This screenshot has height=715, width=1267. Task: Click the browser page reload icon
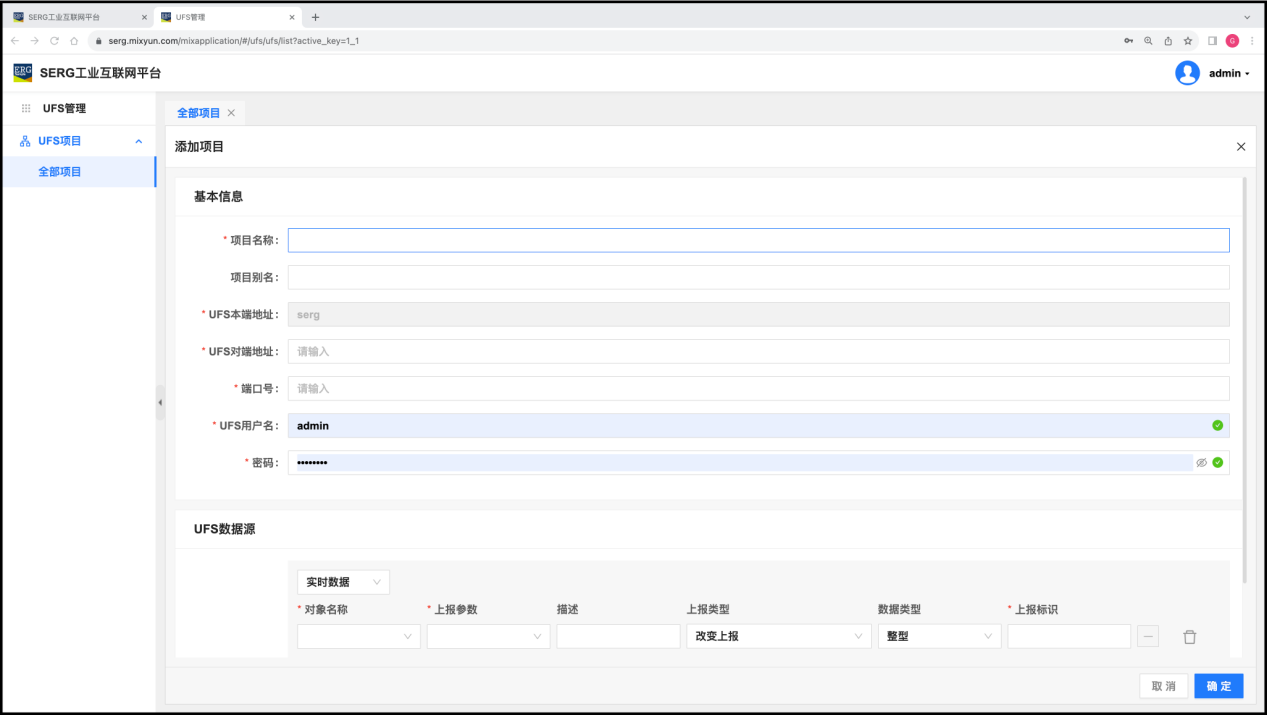click(54, 41)
